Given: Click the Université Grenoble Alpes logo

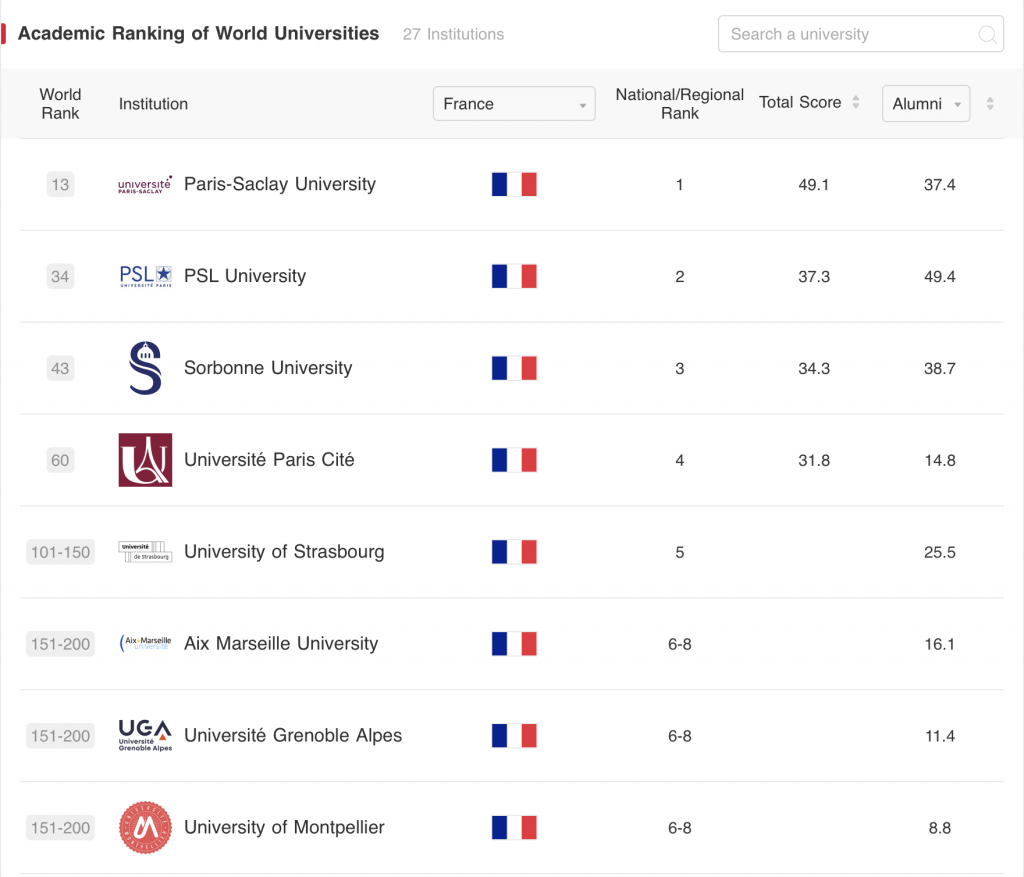Looking at the screenshot, I should (145, 736).
